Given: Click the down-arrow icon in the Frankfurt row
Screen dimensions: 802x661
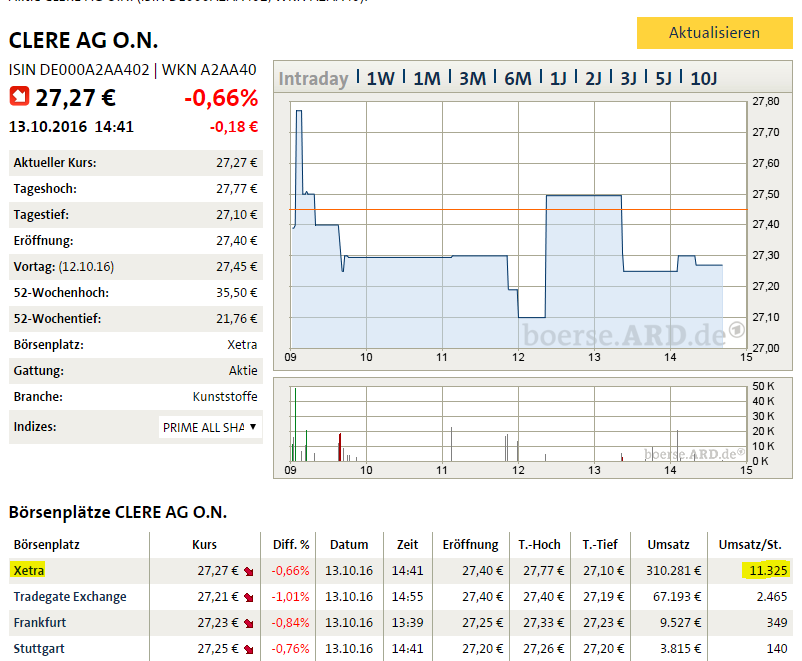Looking at the screenshot, I should click(249, 624).
